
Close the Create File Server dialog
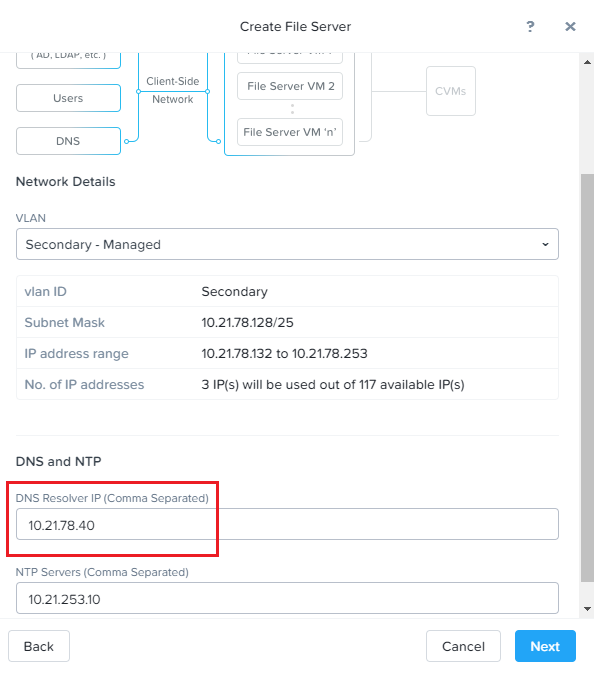coord(570,27)
